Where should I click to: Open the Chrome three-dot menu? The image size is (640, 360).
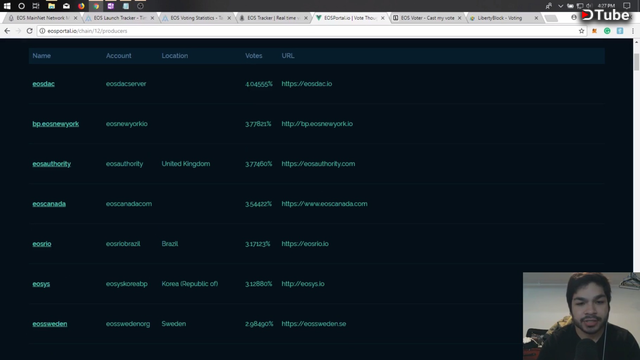(633, 31)
